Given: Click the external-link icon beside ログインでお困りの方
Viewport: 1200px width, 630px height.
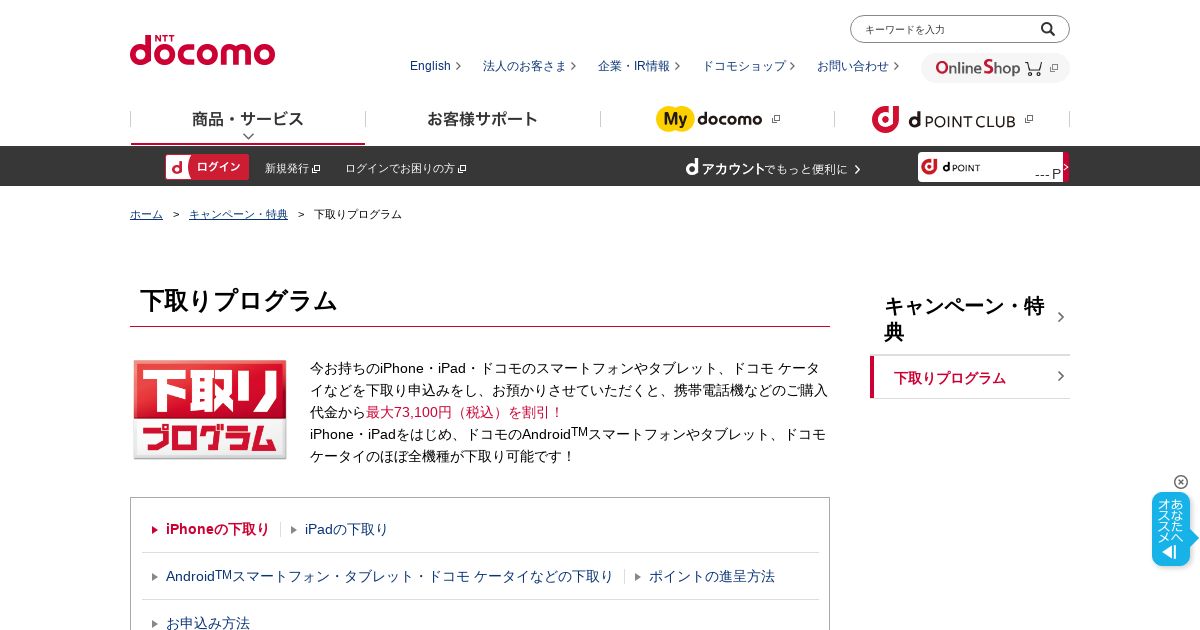Looking at the screenshot, I should click(462, 169).
